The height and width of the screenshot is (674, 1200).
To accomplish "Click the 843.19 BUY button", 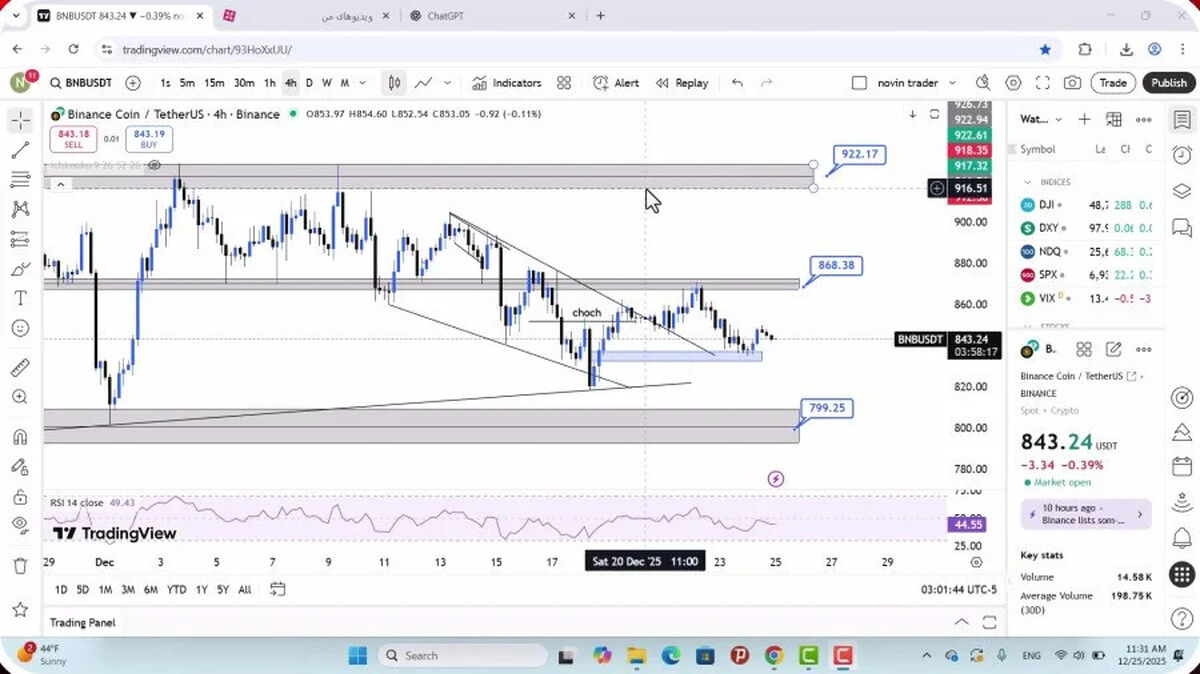I will (x=149, y=139).
